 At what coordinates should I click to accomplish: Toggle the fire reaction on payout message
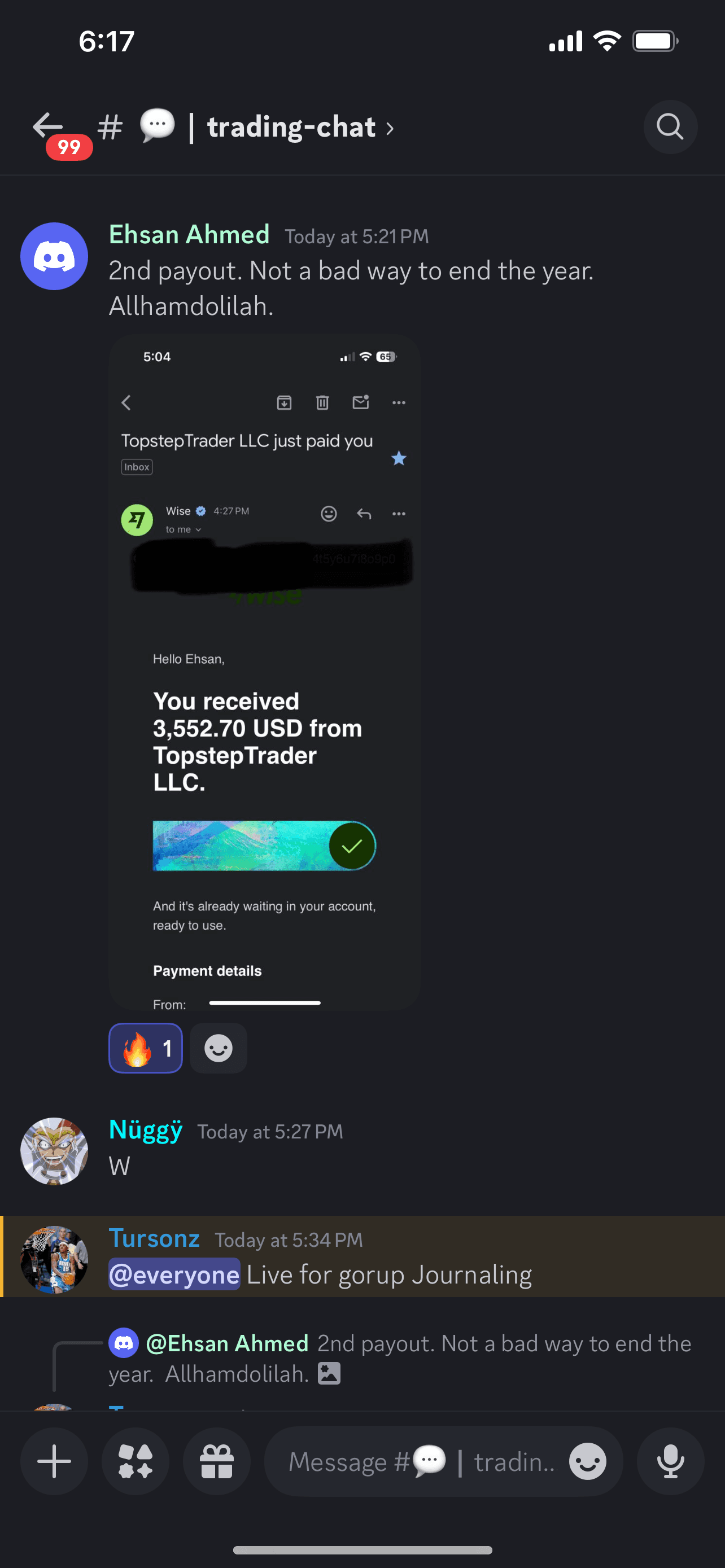[x=146, y=1048]
